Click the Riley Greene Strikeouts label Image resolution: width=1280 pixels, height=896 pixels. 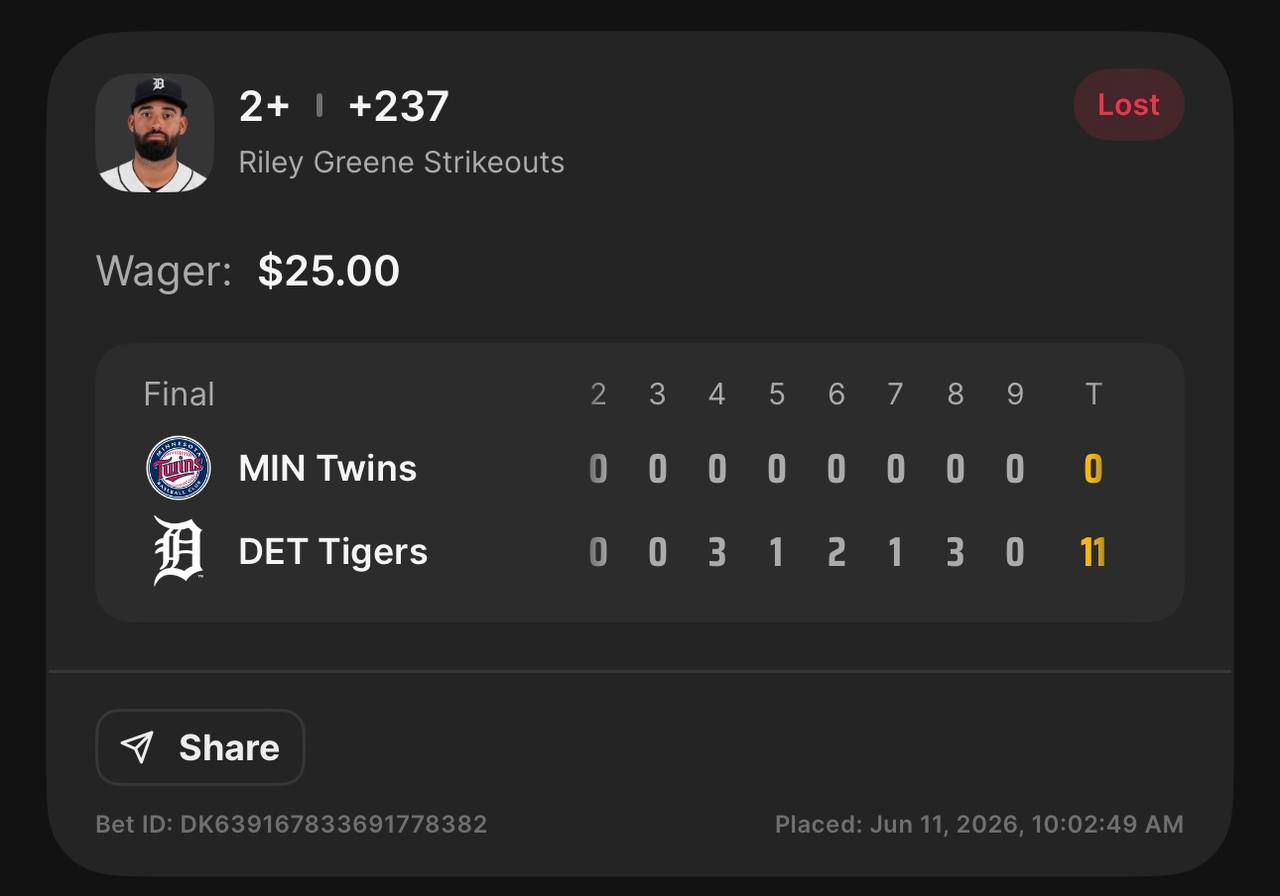(x=401, y=162)
